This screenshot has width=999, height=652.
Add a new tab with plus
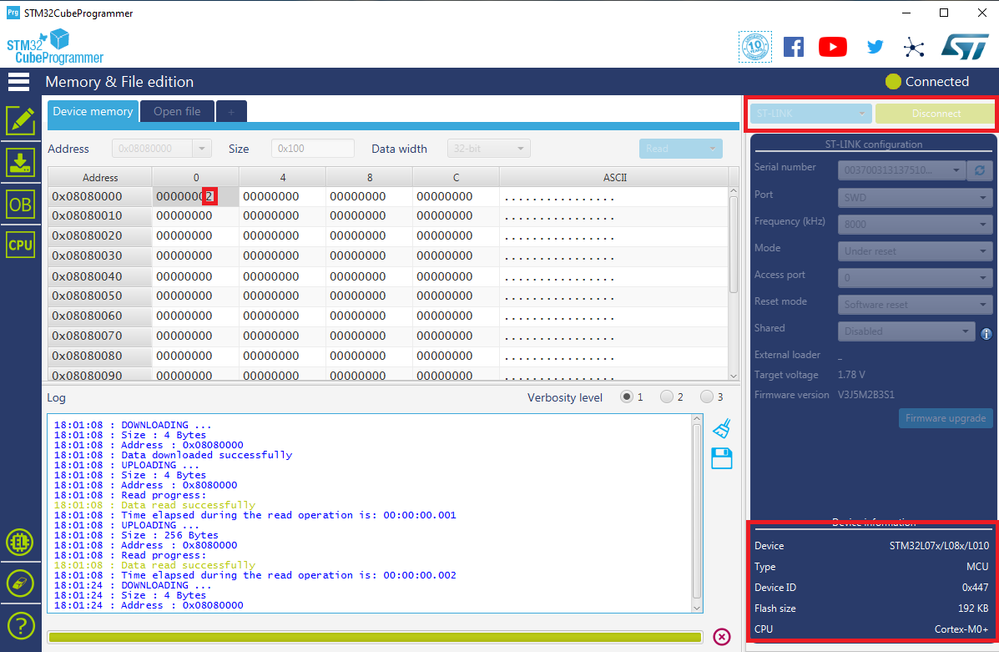click(231, 112)
